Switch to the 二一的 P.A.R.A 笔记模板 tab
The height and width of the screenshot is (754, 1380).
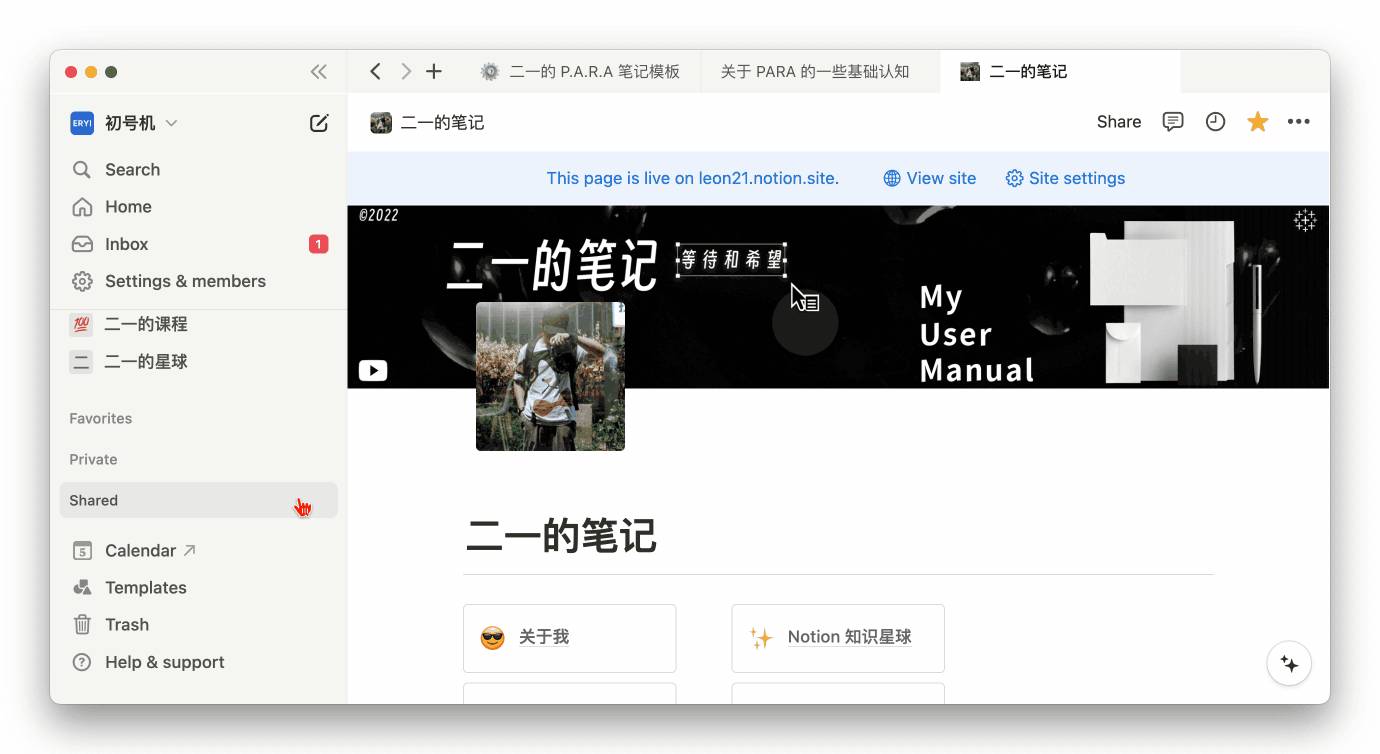(x=580, y=71)
